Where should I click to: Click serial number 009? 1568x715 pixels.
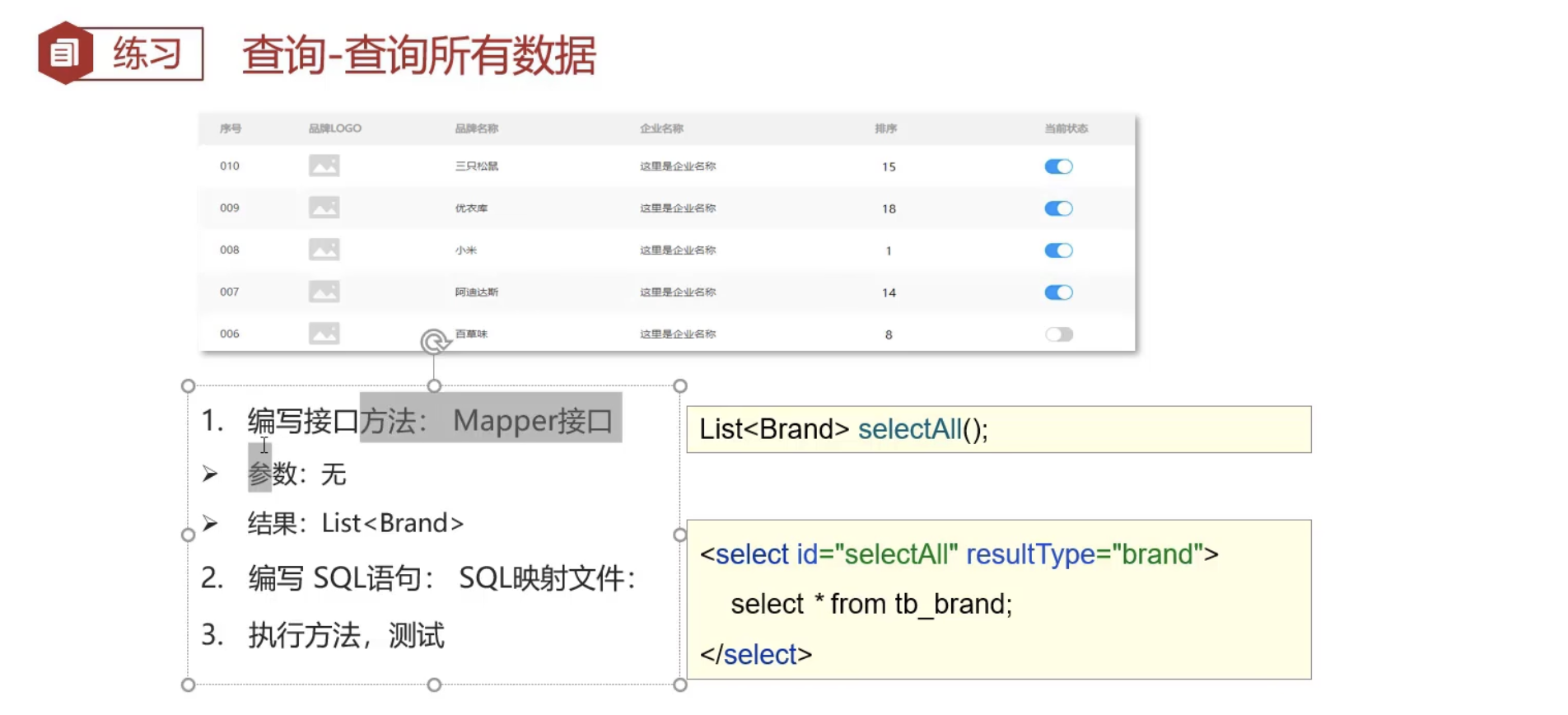230,208
